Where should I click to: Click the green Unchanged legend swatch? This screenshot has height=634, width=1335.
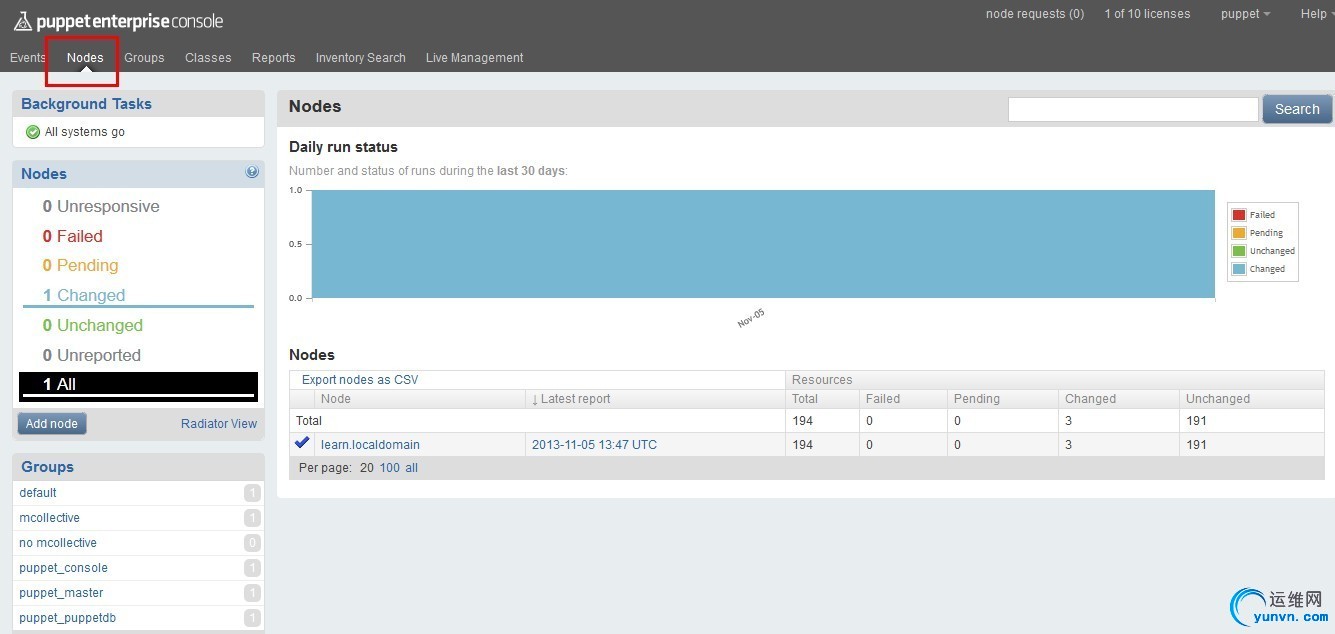pos(1239,251)
